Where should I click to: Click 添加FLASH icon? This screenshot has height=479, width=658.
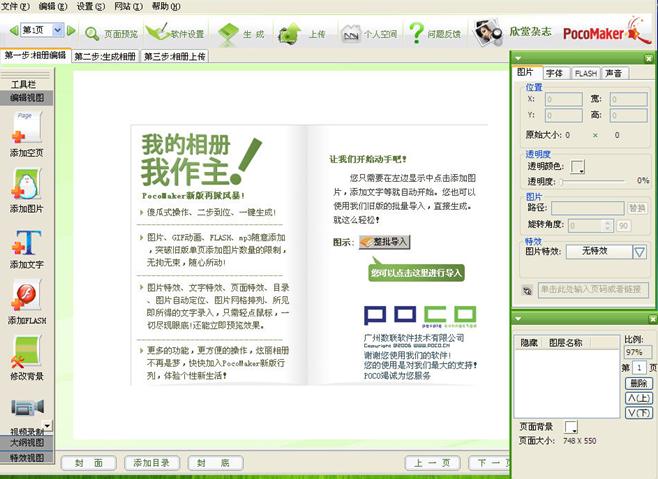[x=27, y=296]
